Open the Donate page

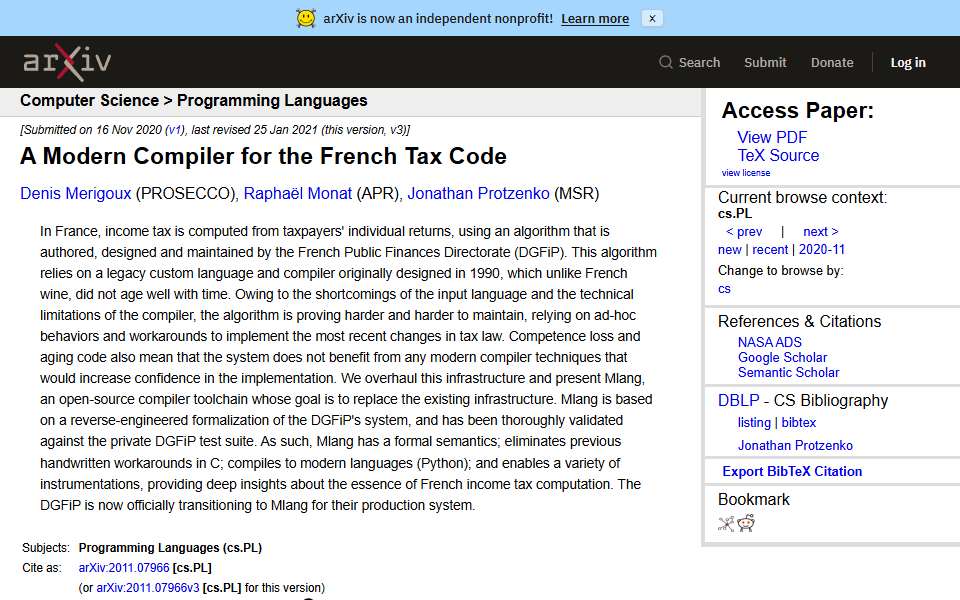tap(831, 62)
